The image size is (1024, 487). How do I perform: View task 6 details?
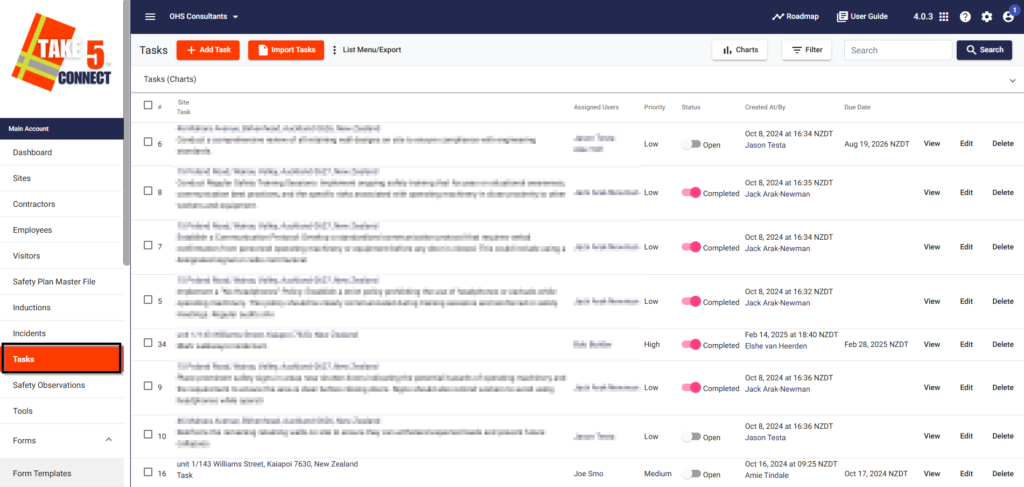932,144
